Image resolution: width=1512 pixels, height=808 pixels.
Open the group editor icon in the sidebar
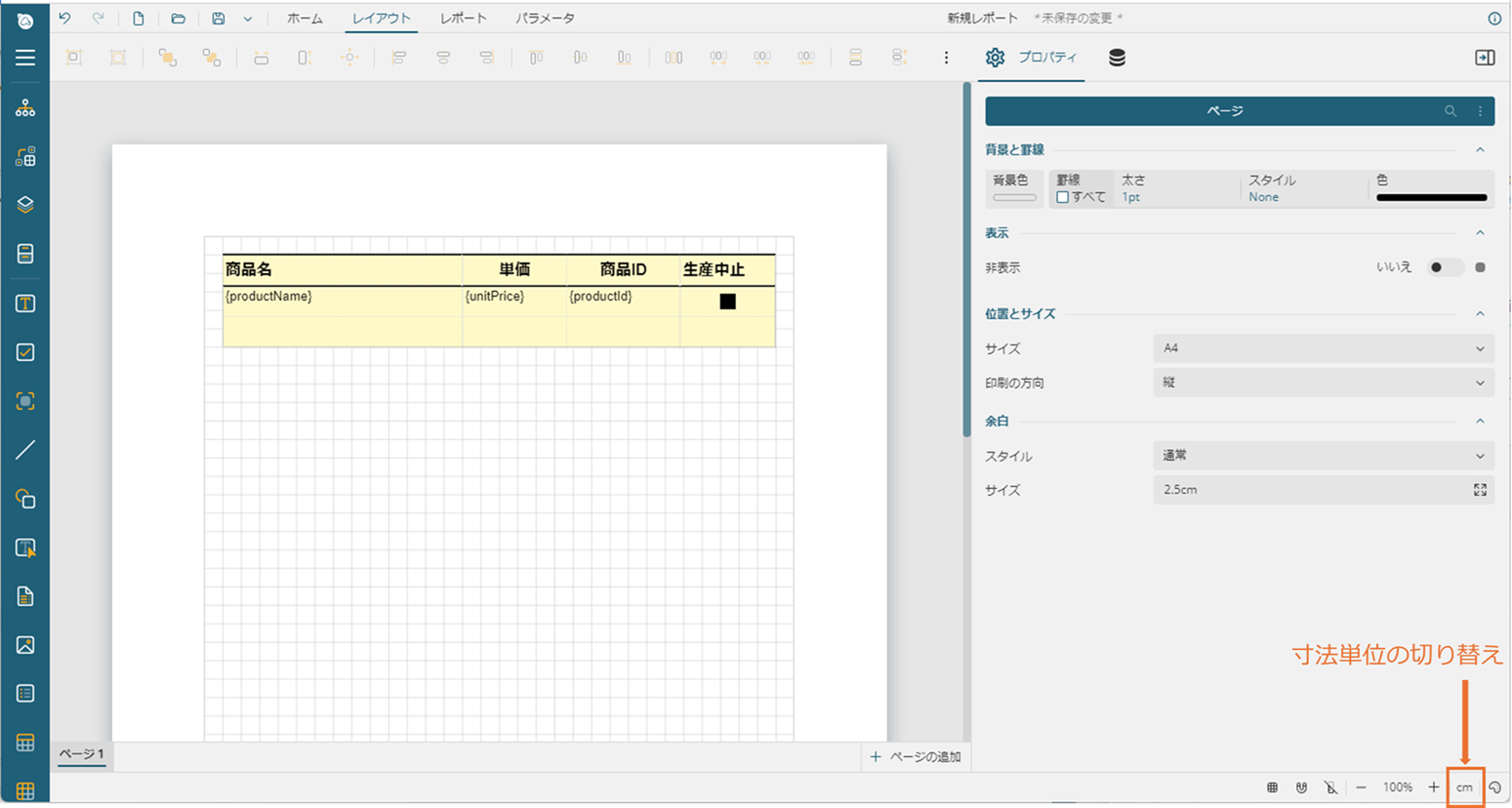[x=25, y=156]
